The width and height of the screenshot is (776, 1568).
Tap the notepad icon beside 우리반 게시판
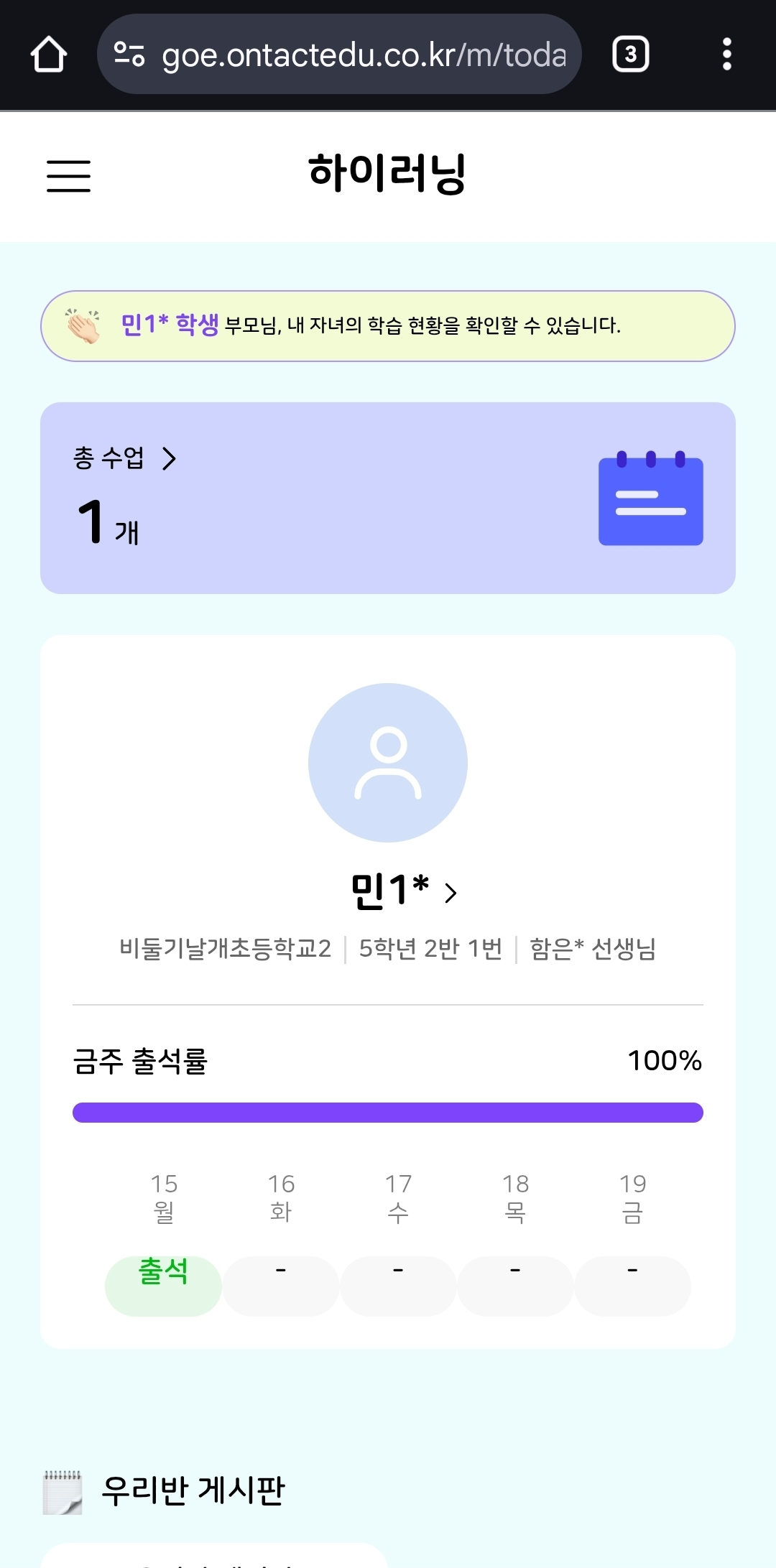(63, 1492)
